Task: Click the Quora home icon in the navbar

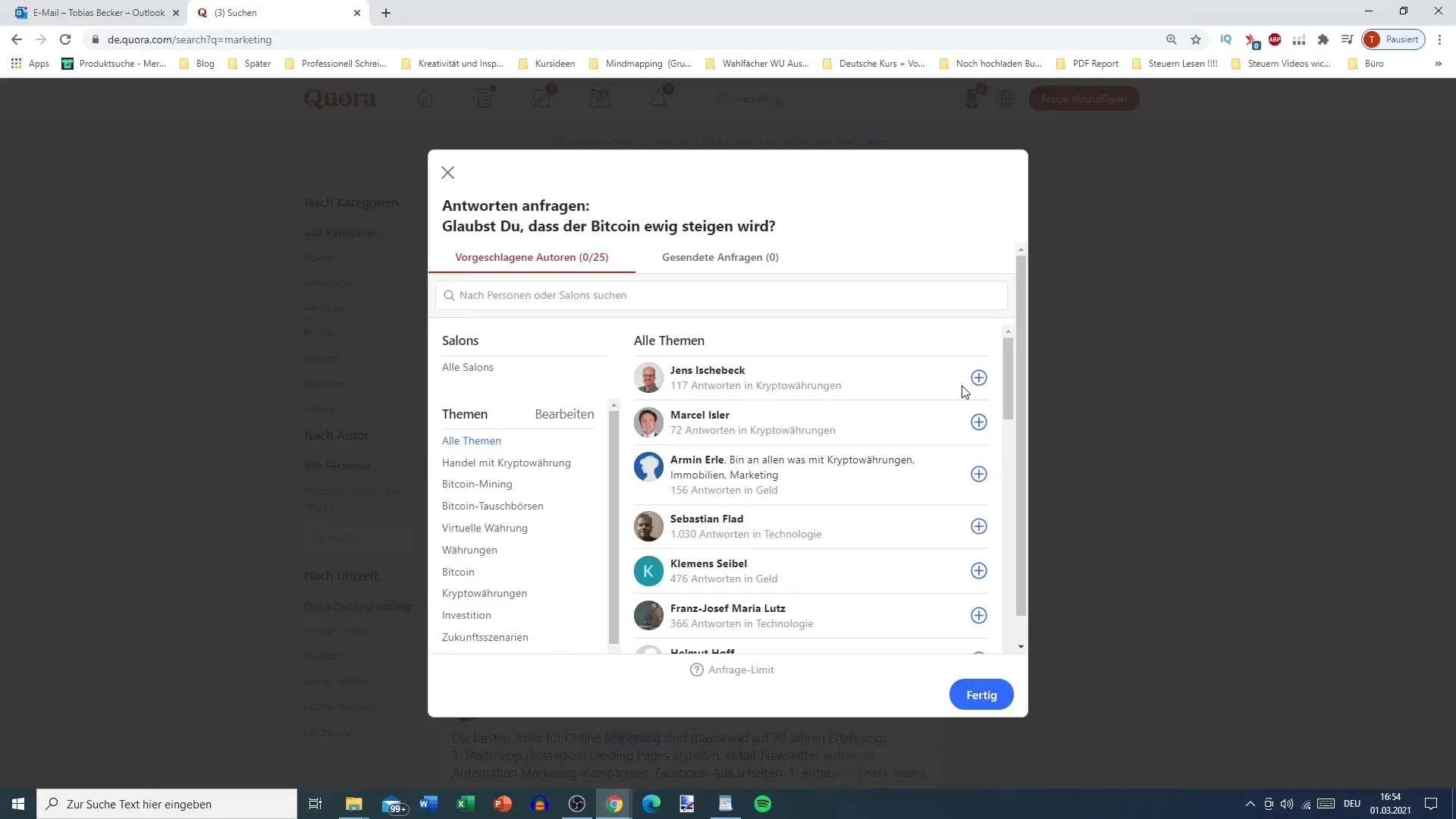Action: [x=424, y=98]
